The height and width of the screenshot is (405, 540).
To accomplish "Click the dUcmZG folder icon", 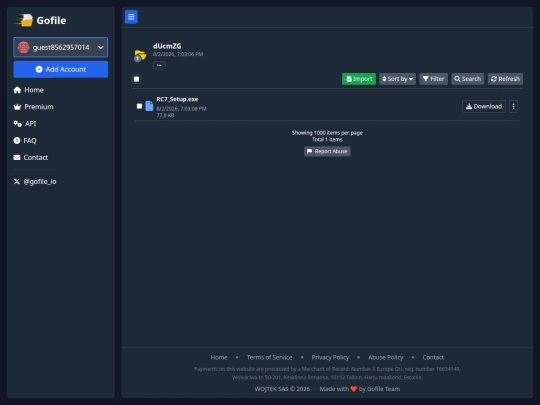I will click(x=140, y=55).
